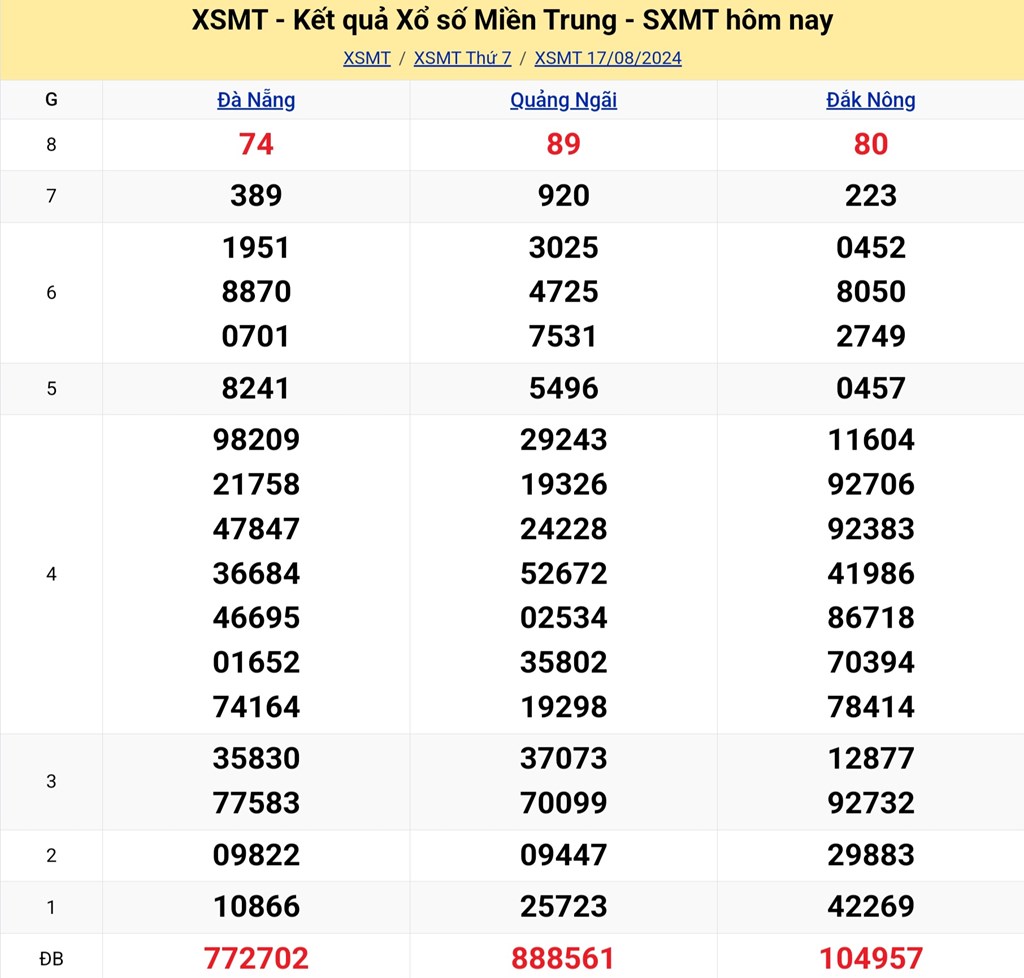Open the Đà Nẵng province link

point(256,100)
